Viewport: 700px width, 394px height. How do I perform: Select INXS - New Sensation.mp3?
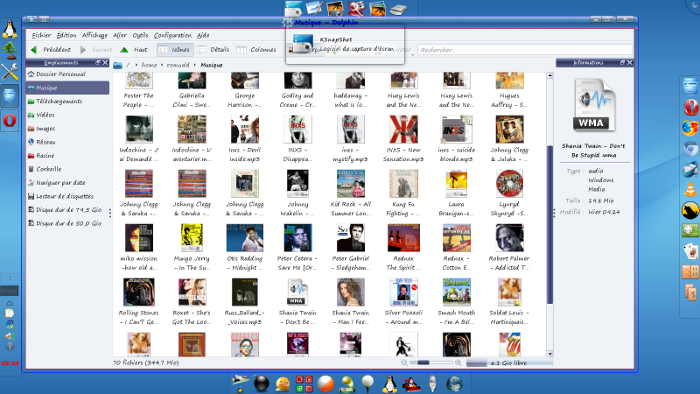point(403,139)
